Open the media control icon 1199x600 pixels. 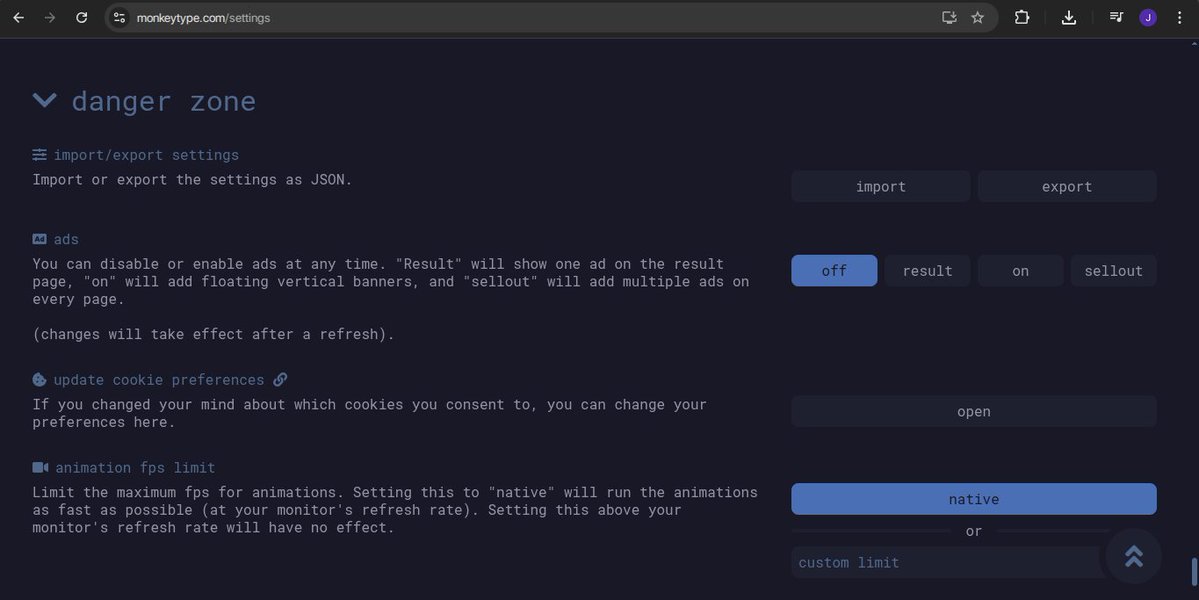click(x=1116, y=17)
